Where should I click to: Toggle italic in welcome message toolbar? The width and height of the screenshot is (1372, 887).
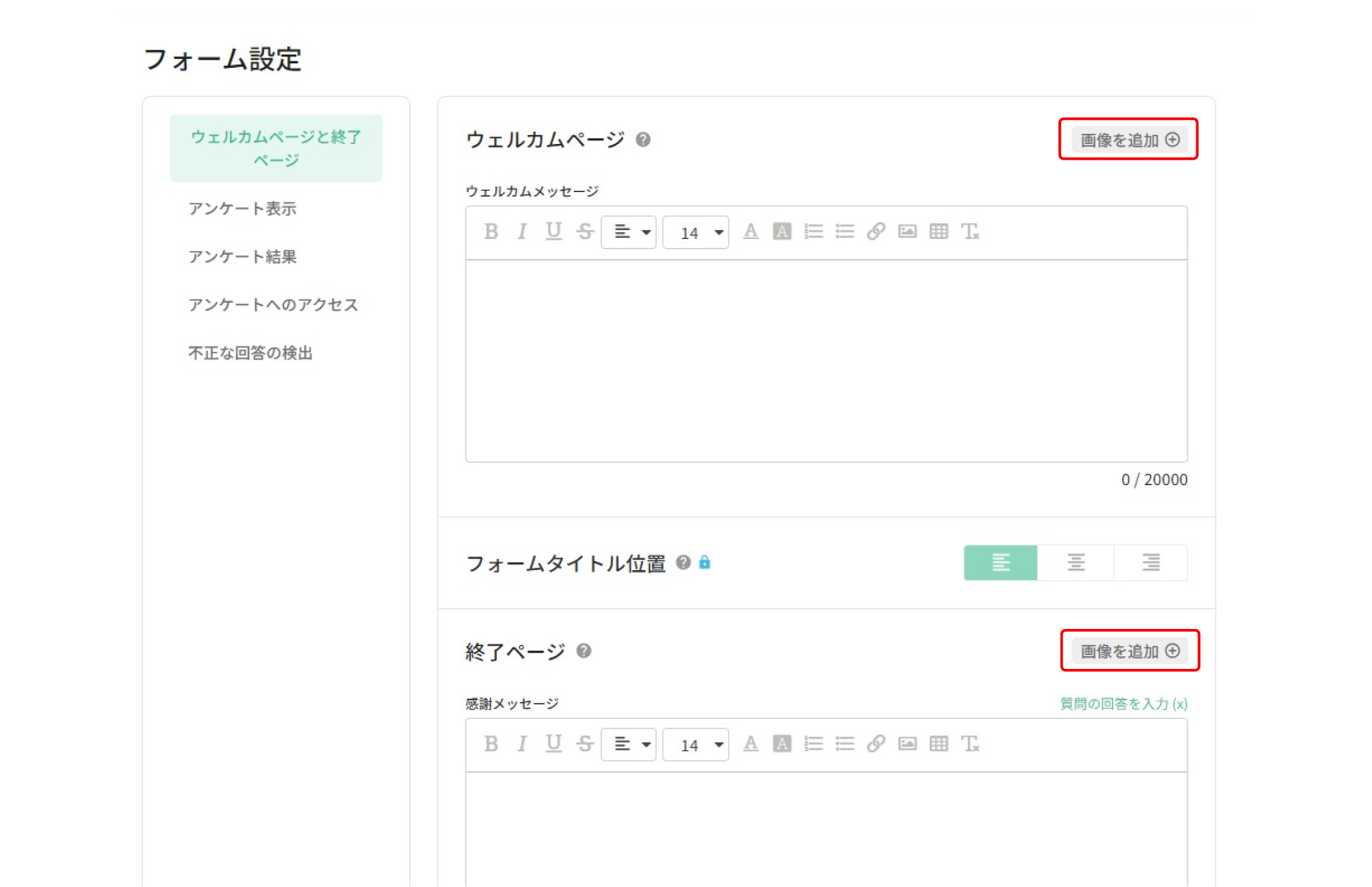tap(522, 232)
